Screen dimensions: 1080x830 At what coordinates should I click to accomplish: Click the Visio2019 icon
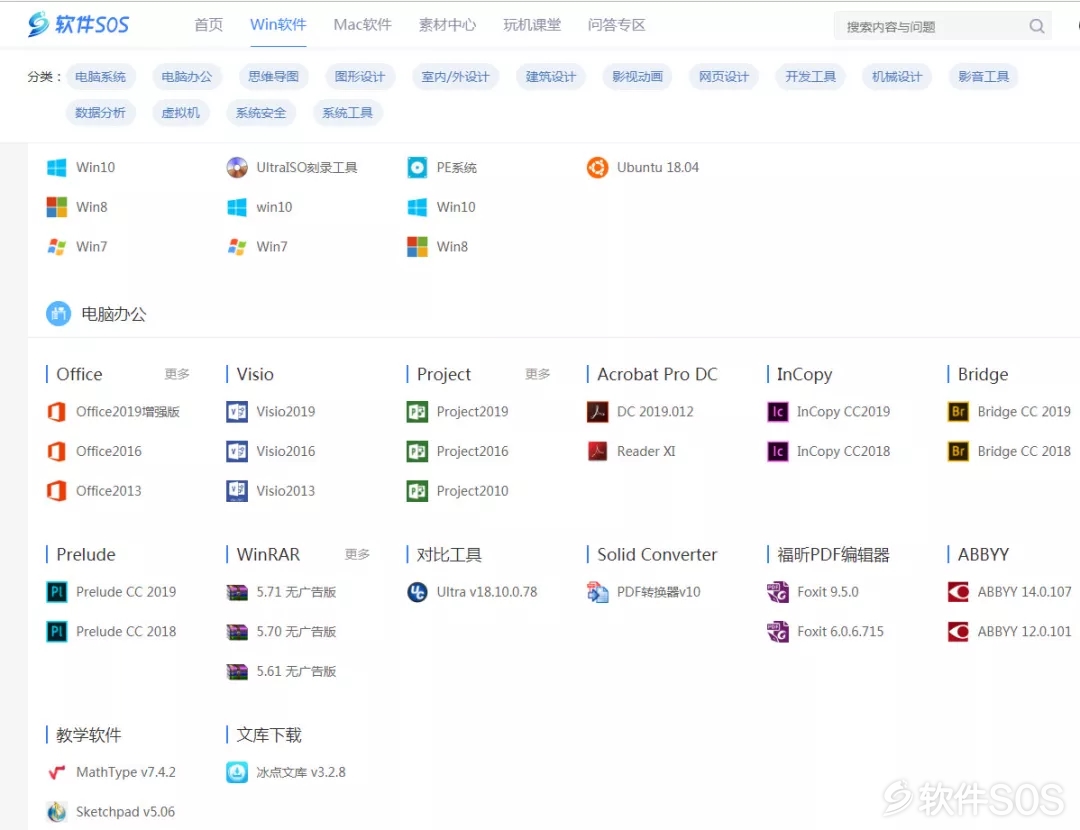[237, 412]
